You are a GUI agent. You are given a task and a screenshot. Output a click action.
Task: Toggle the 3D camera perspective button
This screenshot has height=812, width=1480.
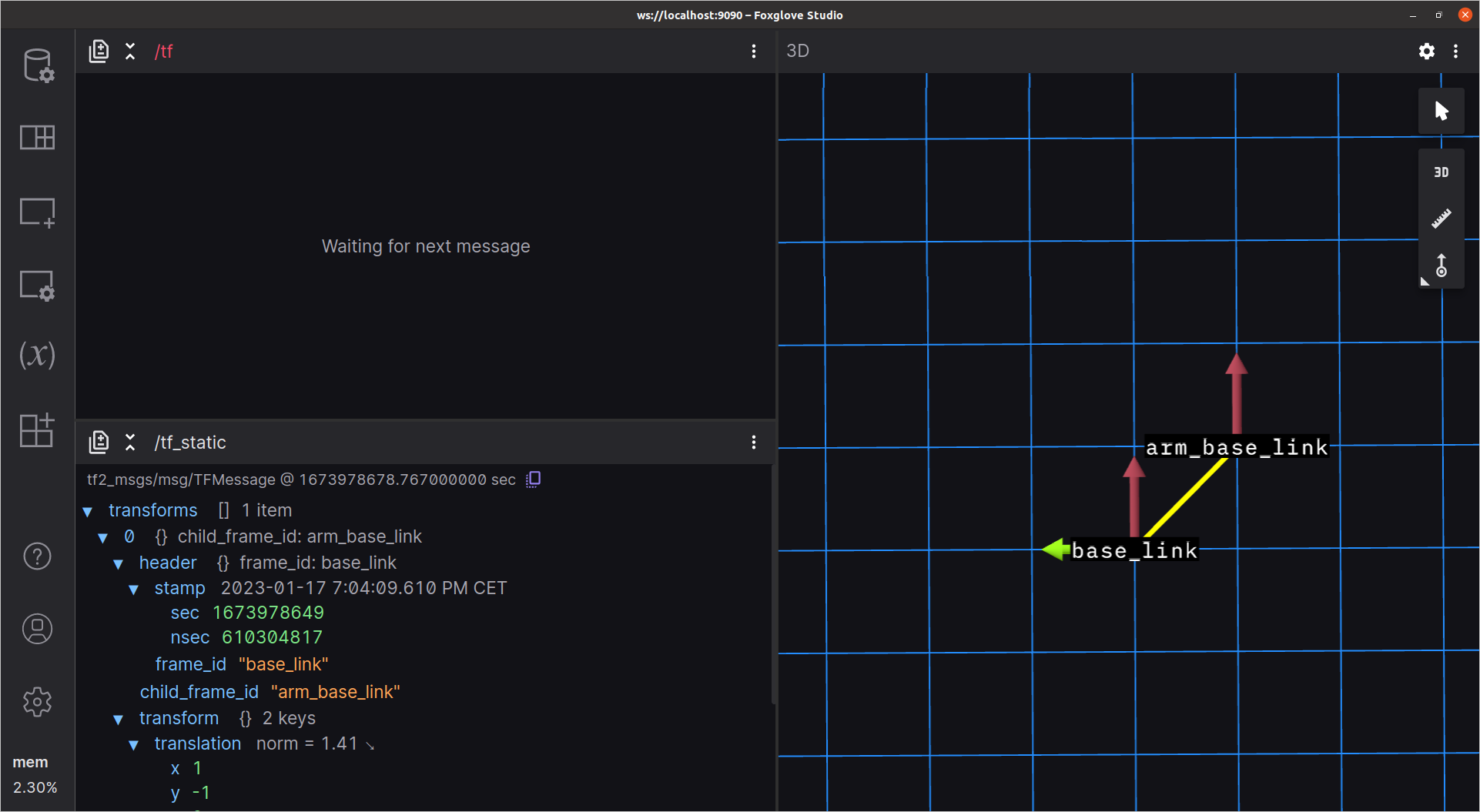pyautogui.click(x=1441, y=172)
